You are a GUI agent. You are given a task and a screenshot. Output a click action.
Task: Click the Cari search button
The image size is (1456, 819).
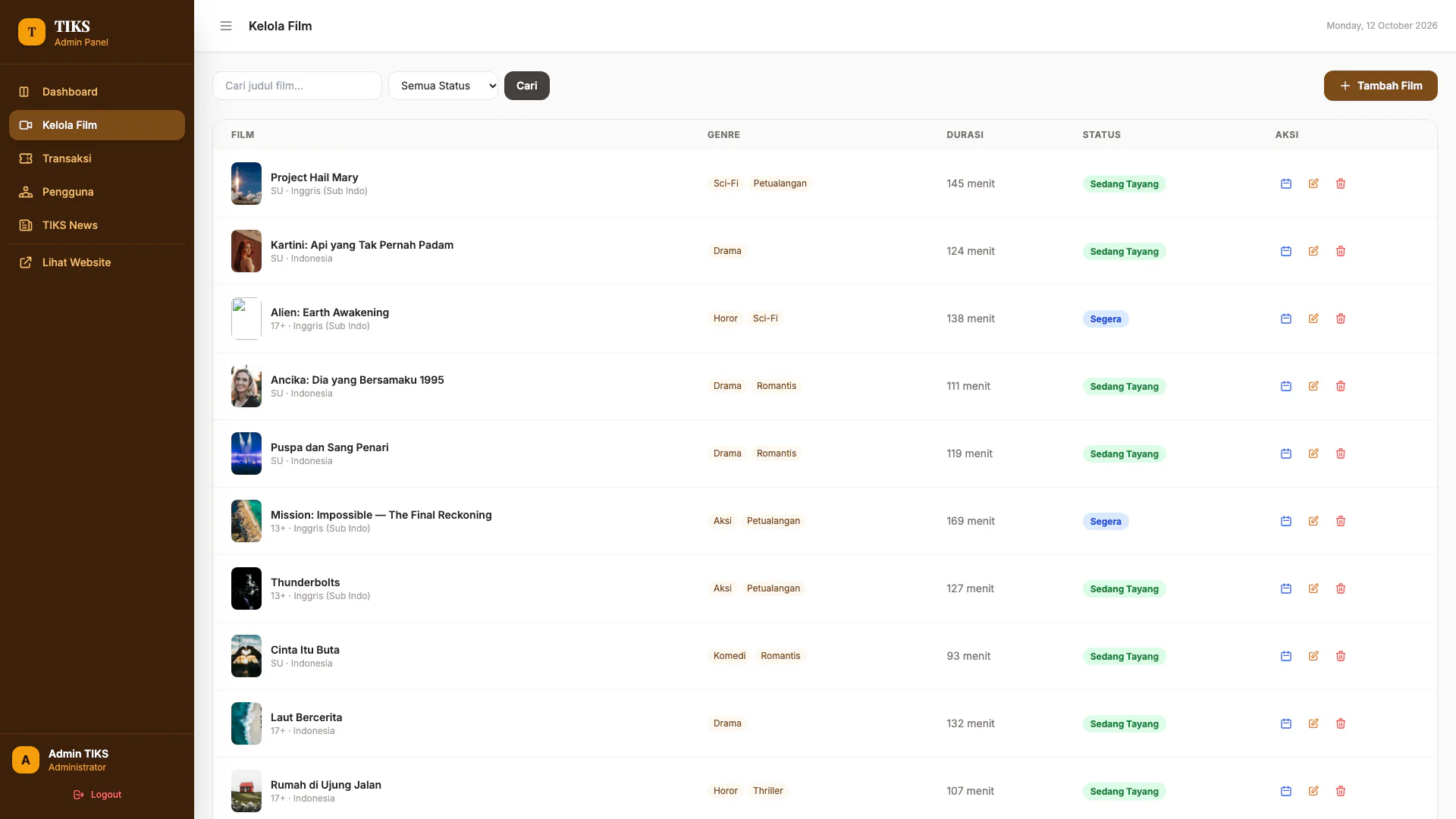point(527,86)
